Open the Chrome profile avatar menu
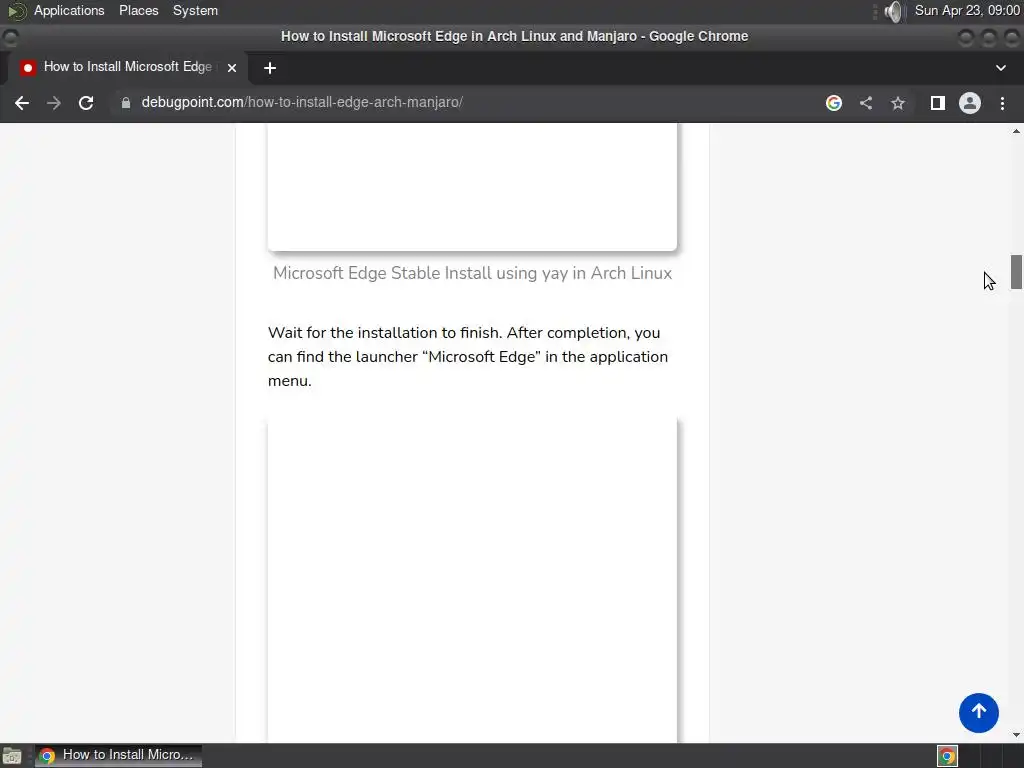This screenshot has height=768, width=1024. click(970, 103)
